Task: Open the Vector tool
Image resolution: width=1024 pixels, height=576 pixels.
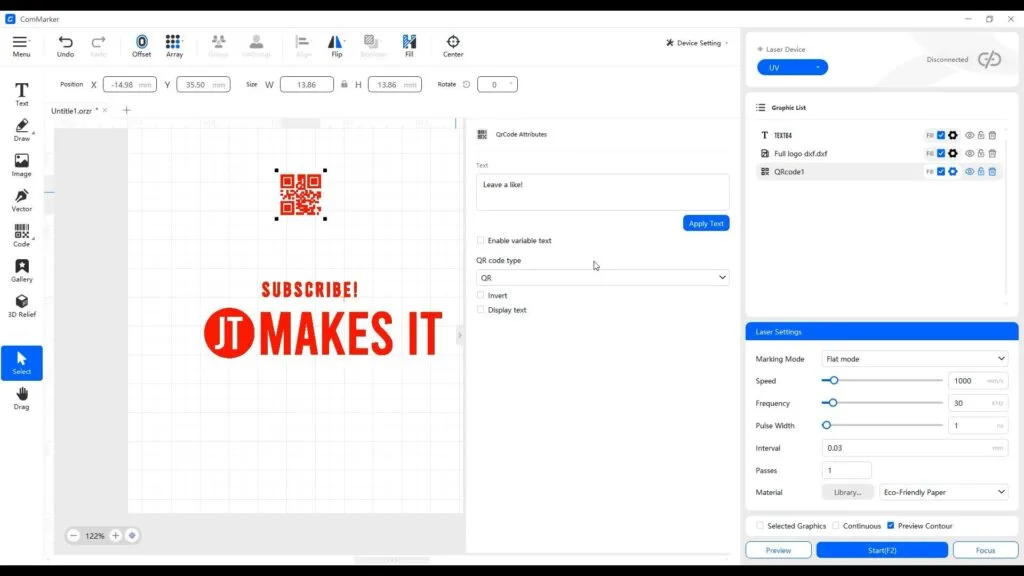Action: coord(21,200)
